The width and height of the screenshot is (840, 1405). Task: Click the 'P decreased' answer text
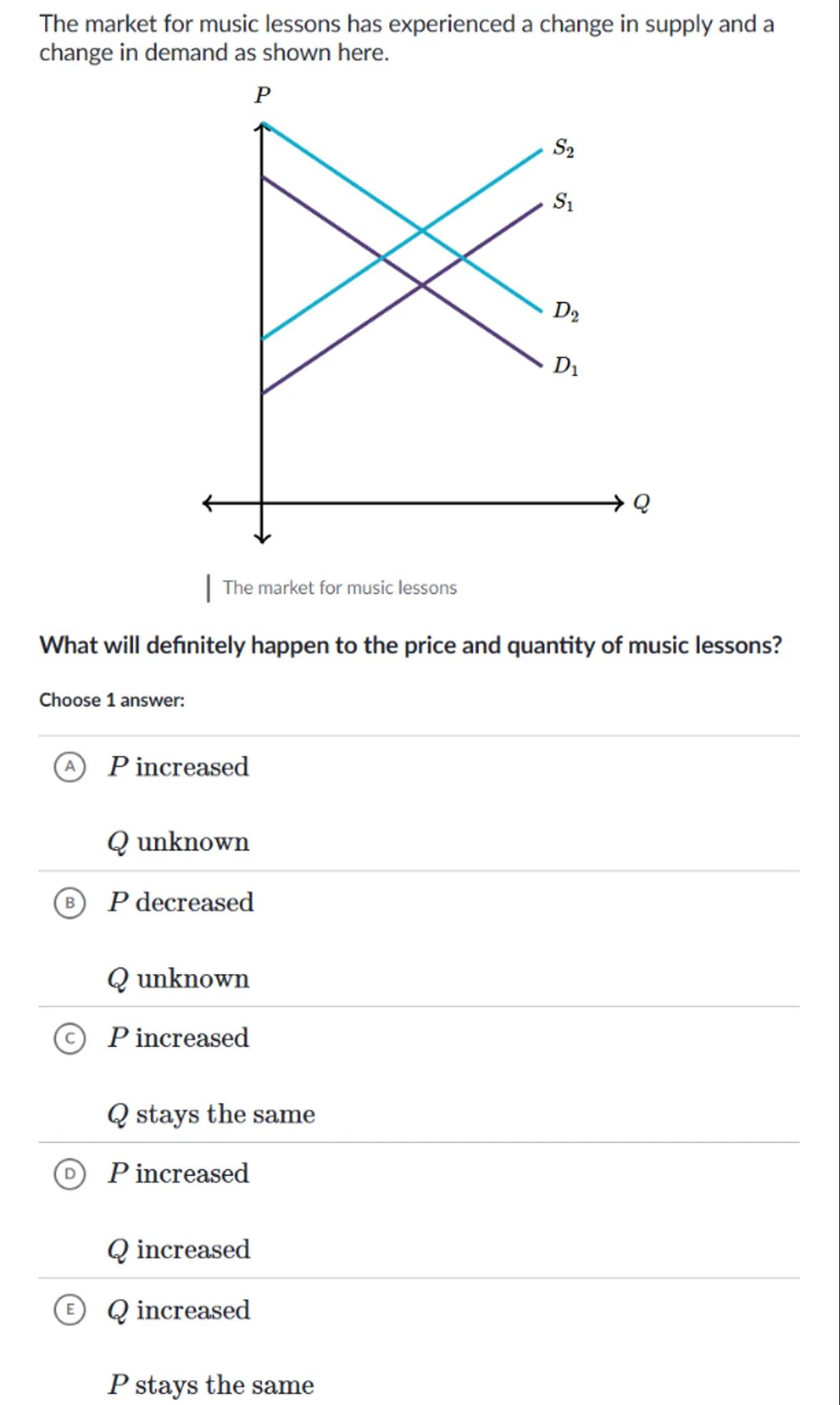(181, 903)
